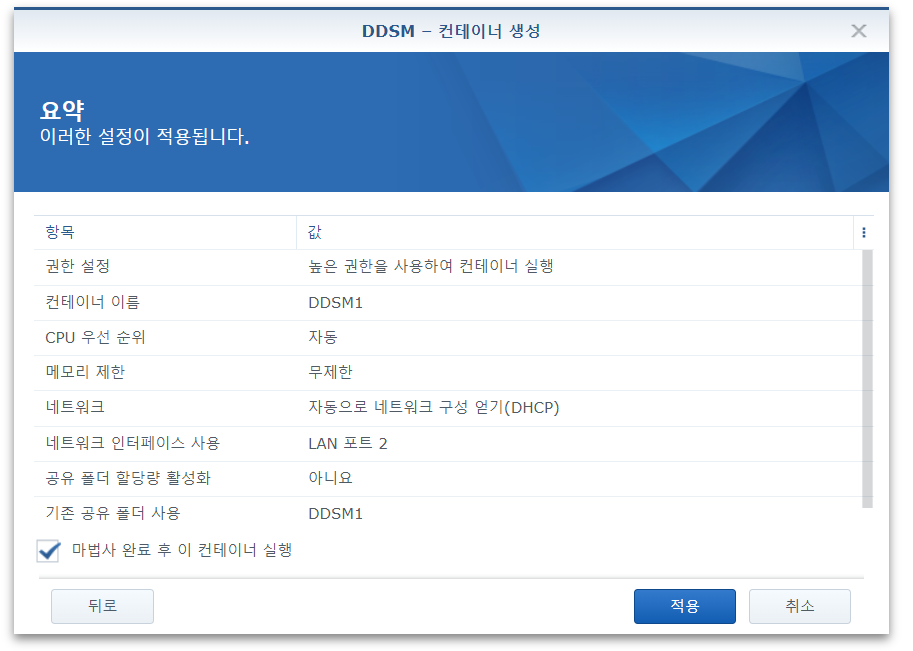The width and height of the screenshot is (913, 651).
Task: Select the DDSM1 value in 기존 공유 폴더 사용 row
Action: pos(335,514)
